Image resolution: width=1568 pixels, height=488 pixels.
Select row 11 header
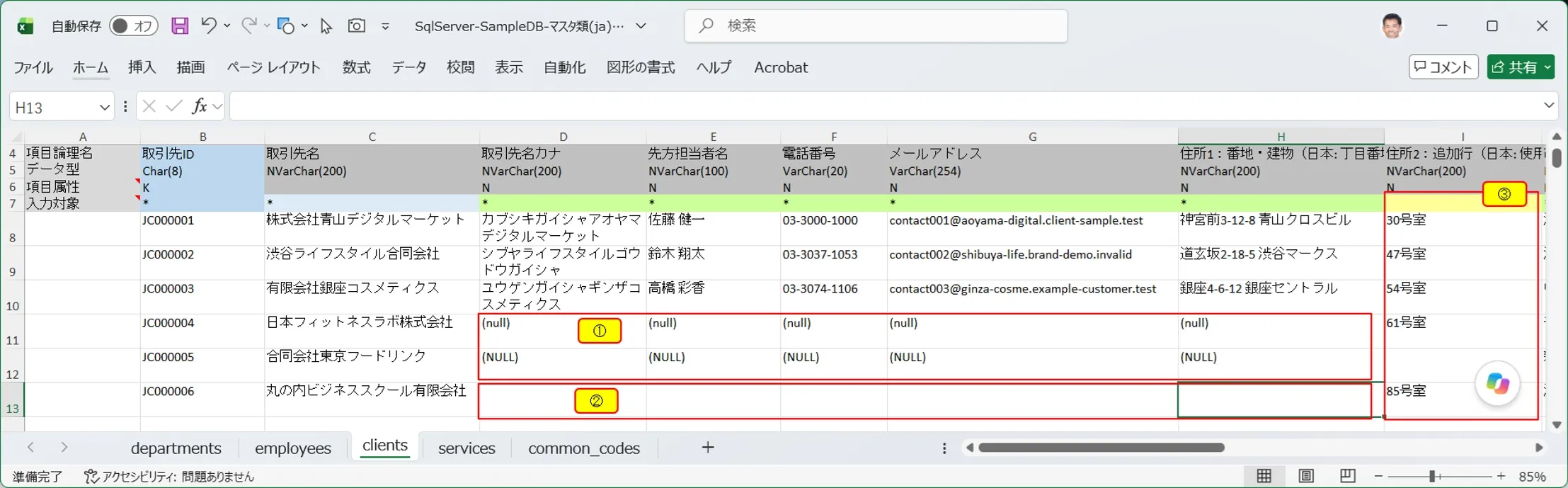coord(12,331)
